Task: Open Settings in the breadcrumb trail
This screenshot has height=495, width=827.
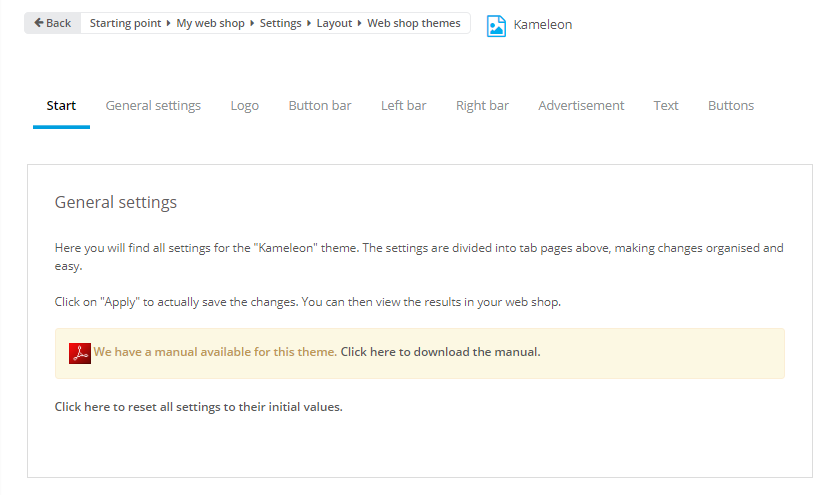Action: pos(280,23)
